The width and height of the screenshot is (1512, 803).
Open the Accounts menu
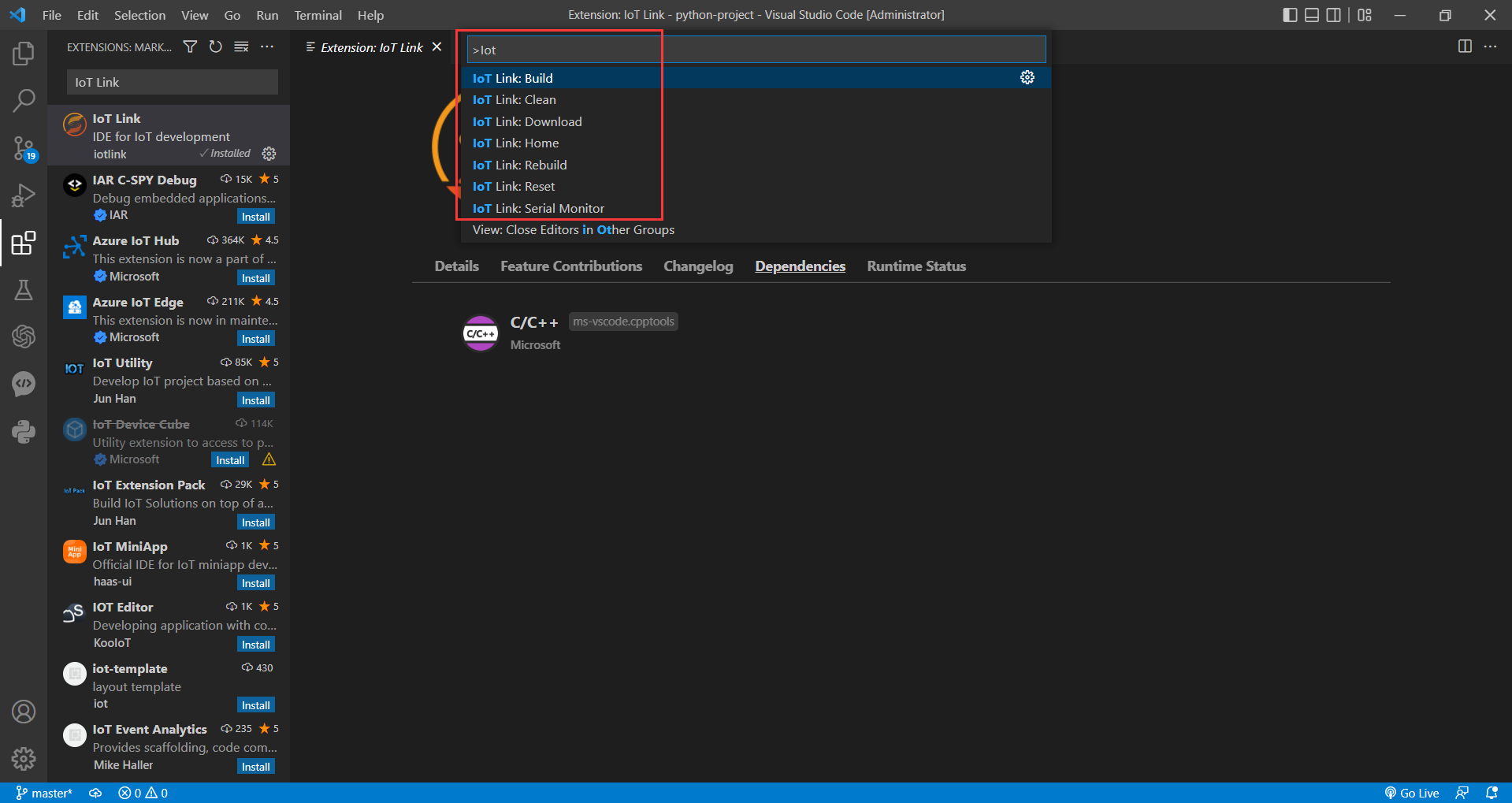24,712
